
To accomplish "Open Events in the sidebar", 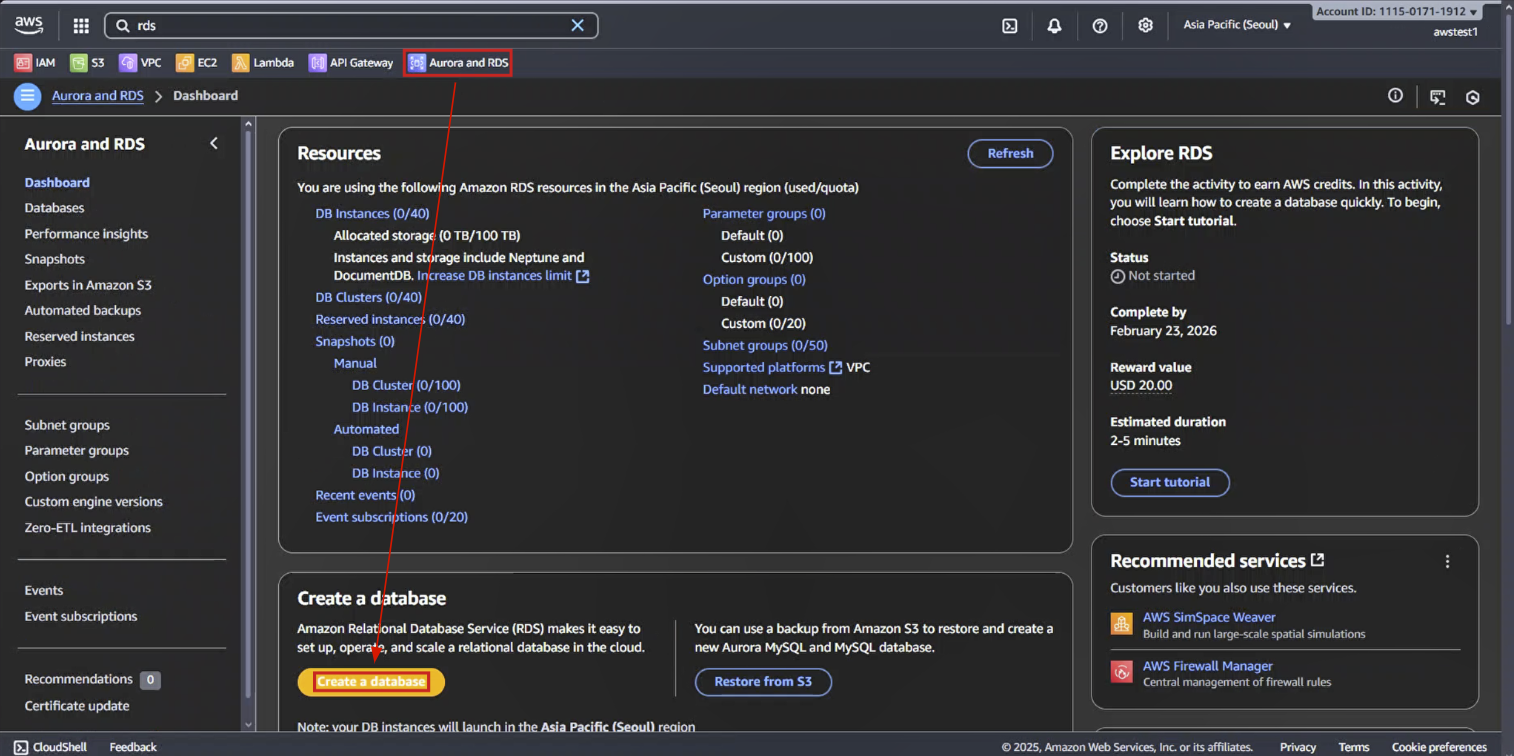I will click(43, 590).
